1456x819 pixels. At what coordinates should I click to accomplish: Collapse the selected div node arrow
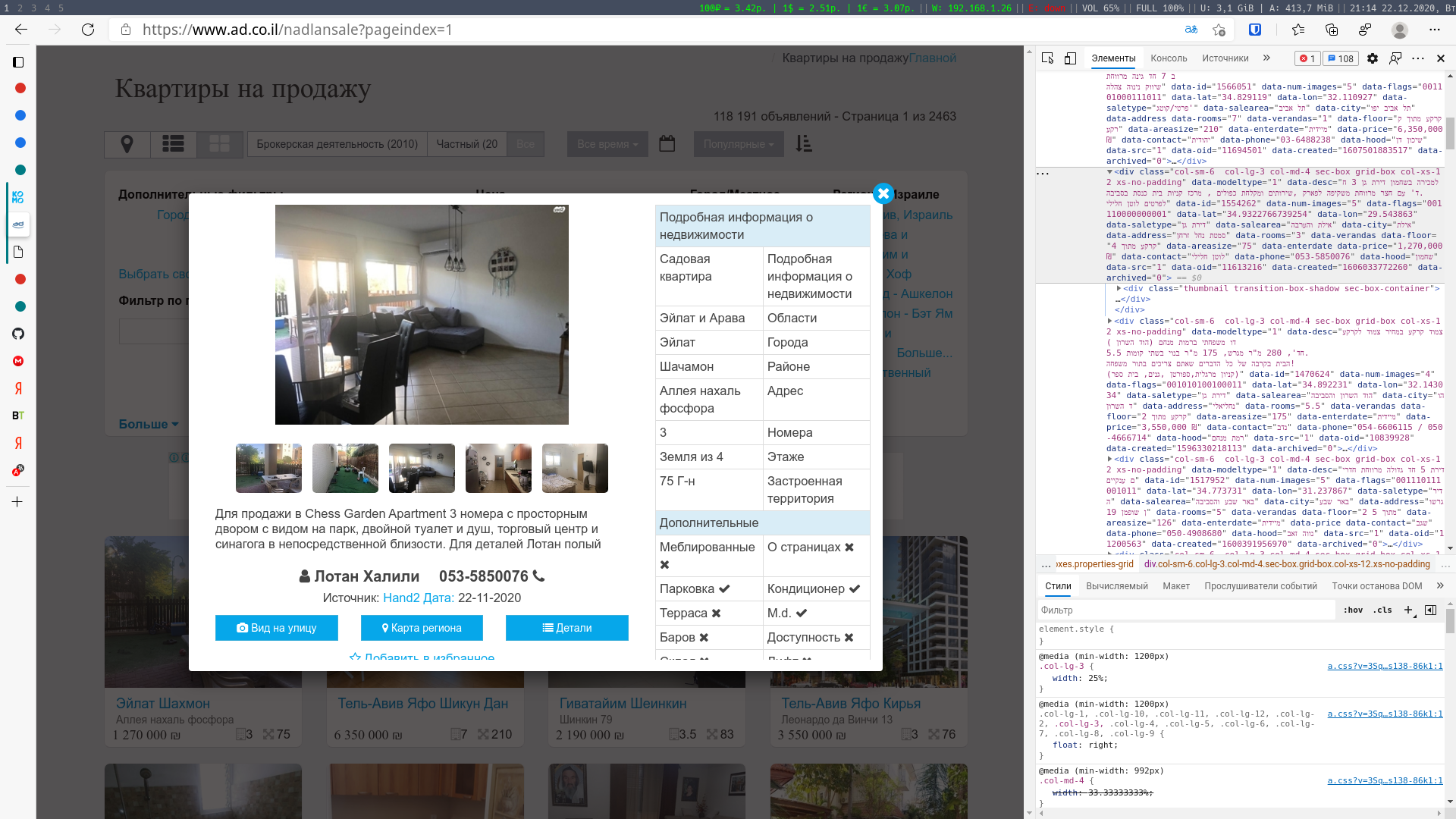(x=1110, y=172)
